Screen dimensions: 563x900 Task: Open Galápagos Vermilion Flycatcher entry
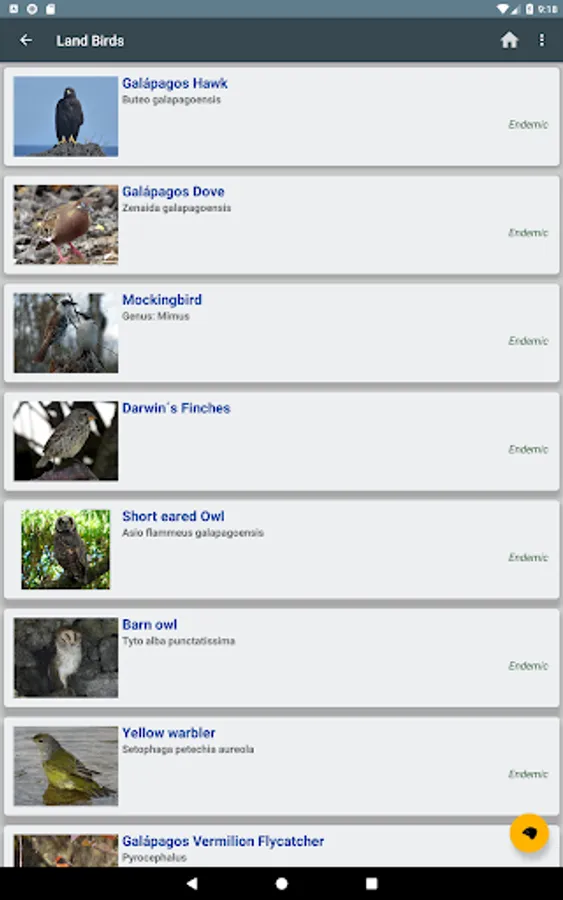click(x=223, y=841)
